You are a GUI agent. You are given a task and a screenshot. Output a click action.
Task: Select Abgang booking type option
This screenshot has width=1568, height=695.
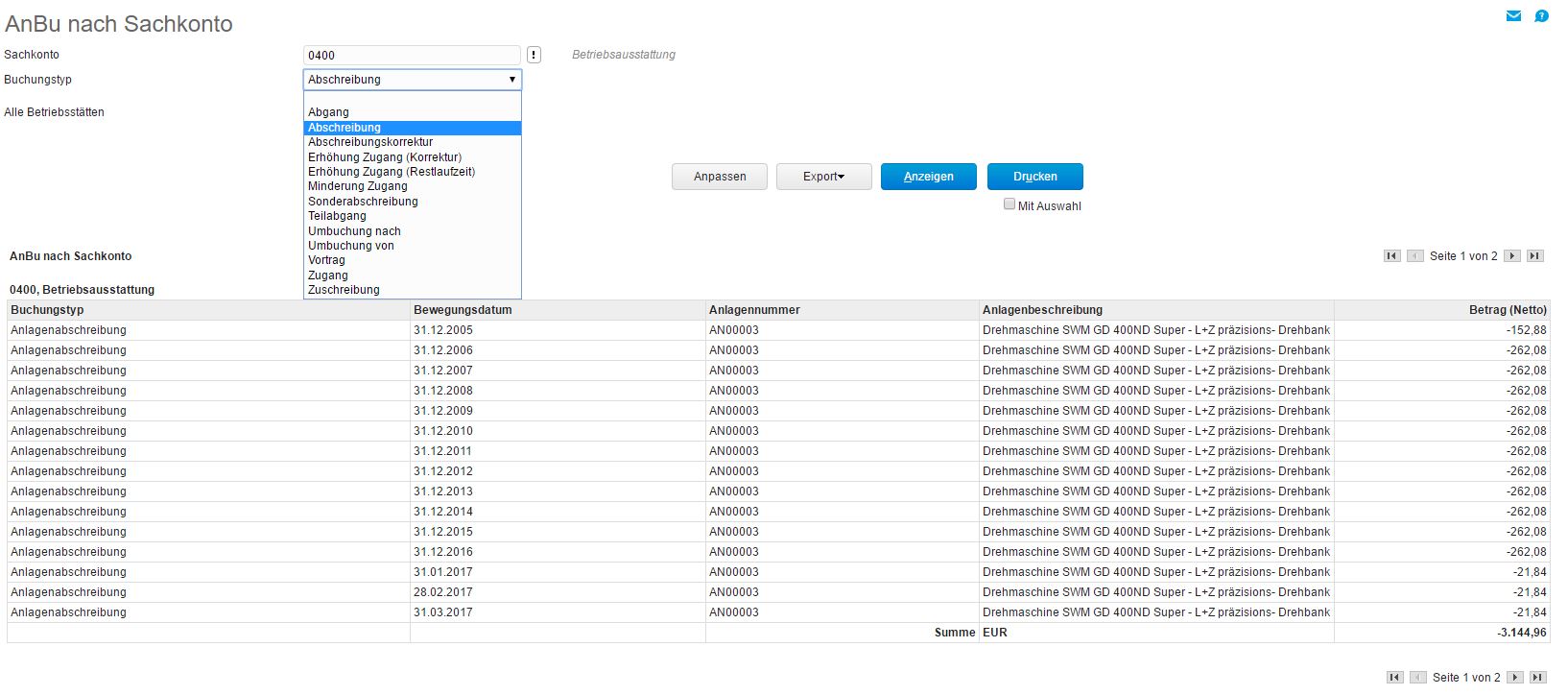coord(328,112)
